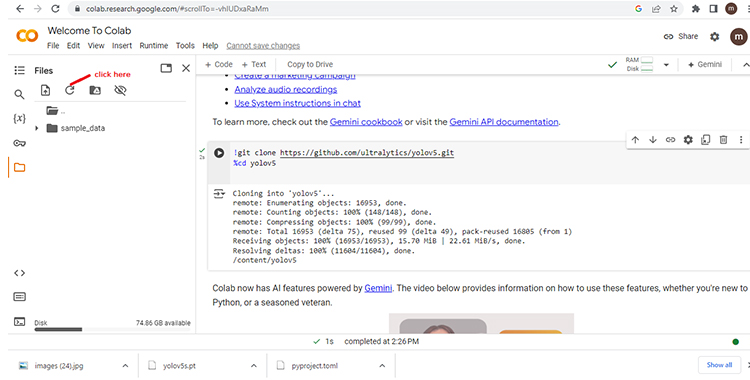Open the command palette sidebar icon

pyautogui.click(x=19, y=297)
